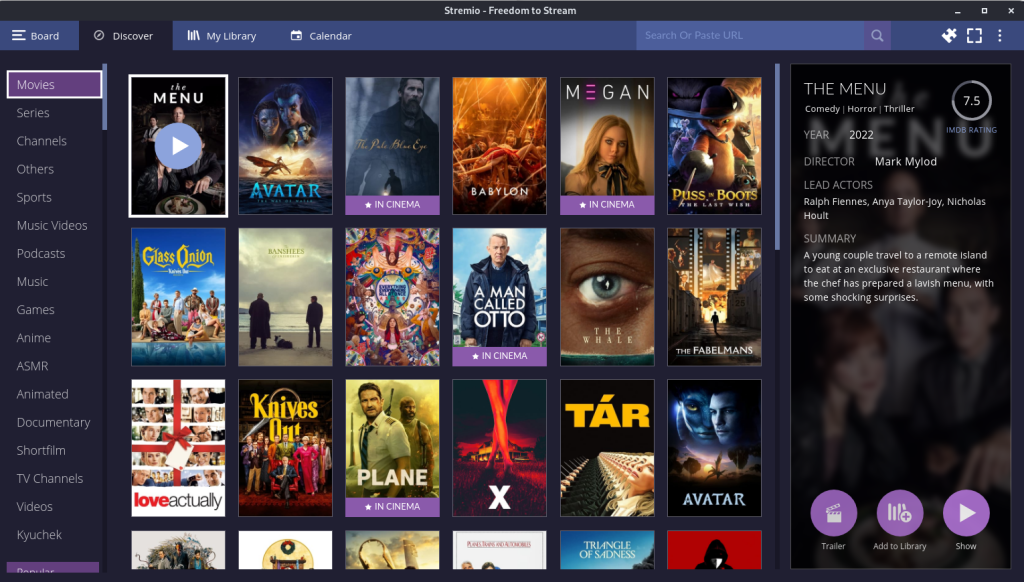This screenshot has height=582, width=1024.
Task: Select the Glass Onion poster
Action: click(x=178, y=297)
